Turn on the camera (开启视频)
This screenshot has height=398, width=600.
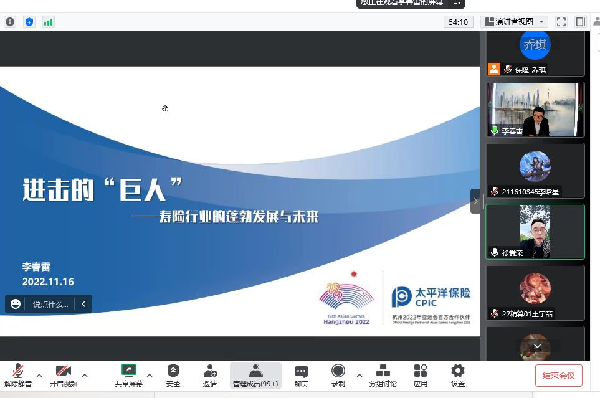63,375
